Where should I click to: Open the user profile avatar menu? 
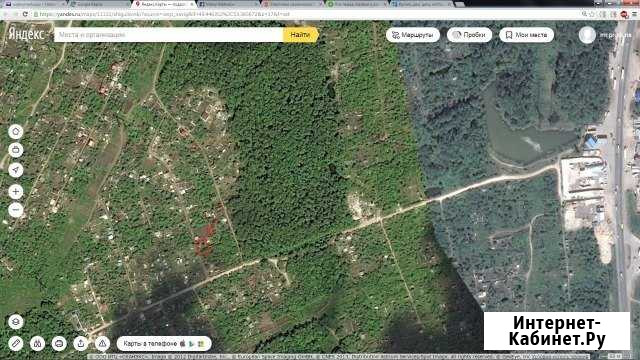(587, 35)
